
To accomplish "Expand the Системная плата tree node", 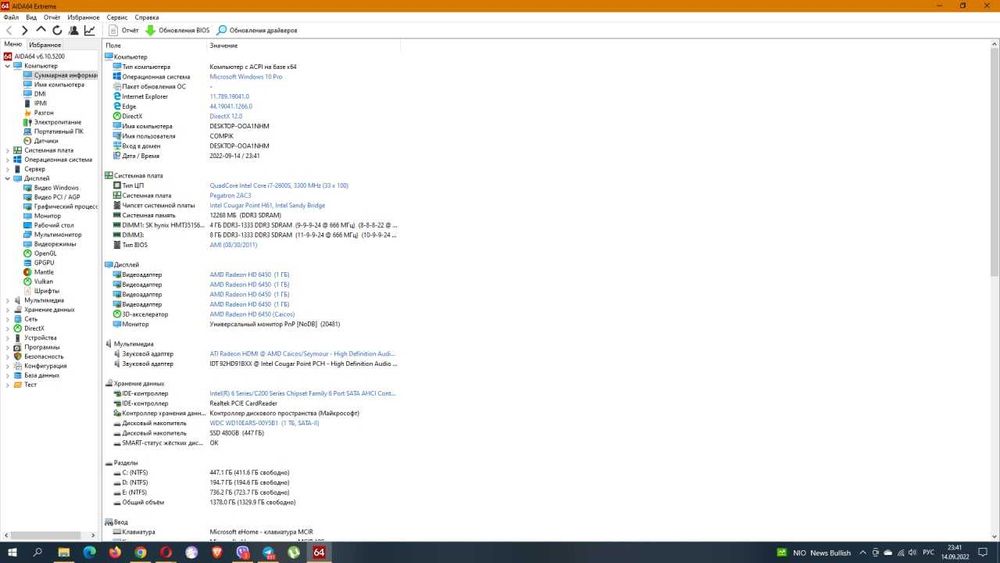I will click(x=8, y=150).
